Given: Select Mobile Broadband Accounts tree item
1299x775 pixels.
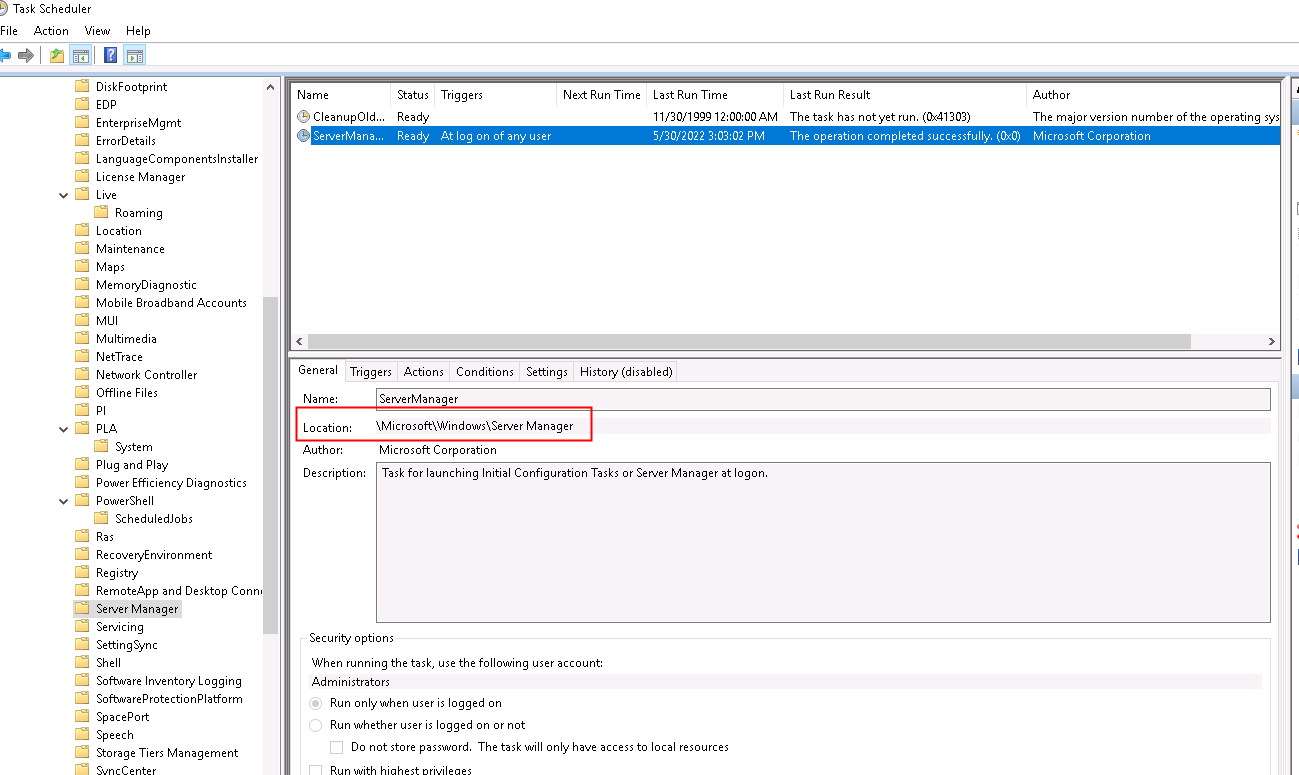Looking at the screenshot, I should click(x=171, y=303).
